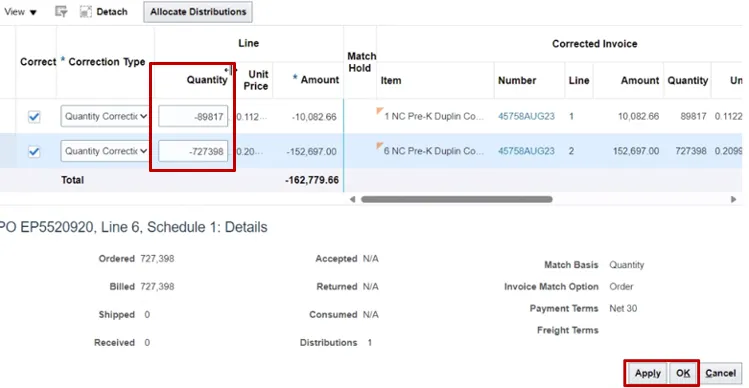Click the orange flag icon on item row 6
Screen dimensions: 749x388
point(380,146)
